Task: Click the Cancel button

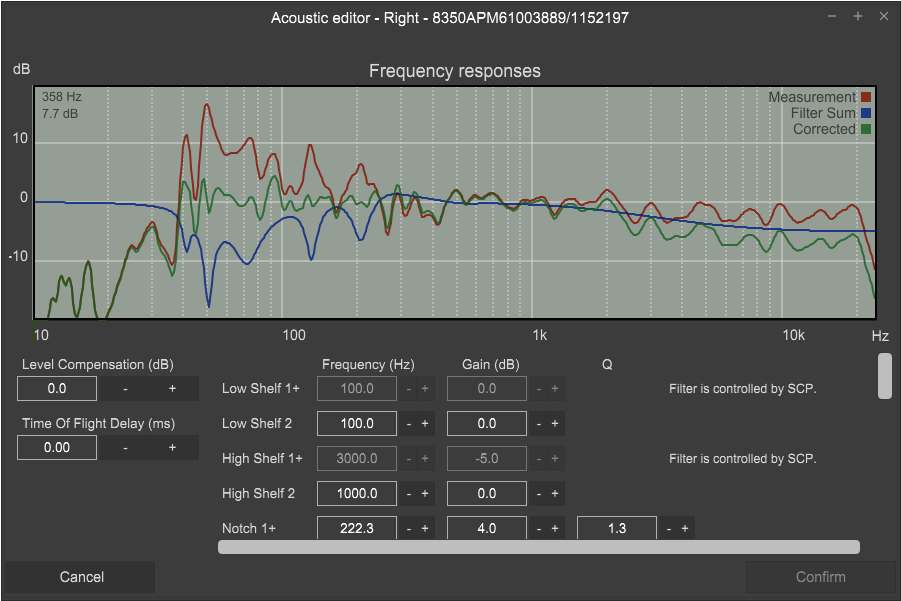Action: pyautogui.click(x=81, y=577)
